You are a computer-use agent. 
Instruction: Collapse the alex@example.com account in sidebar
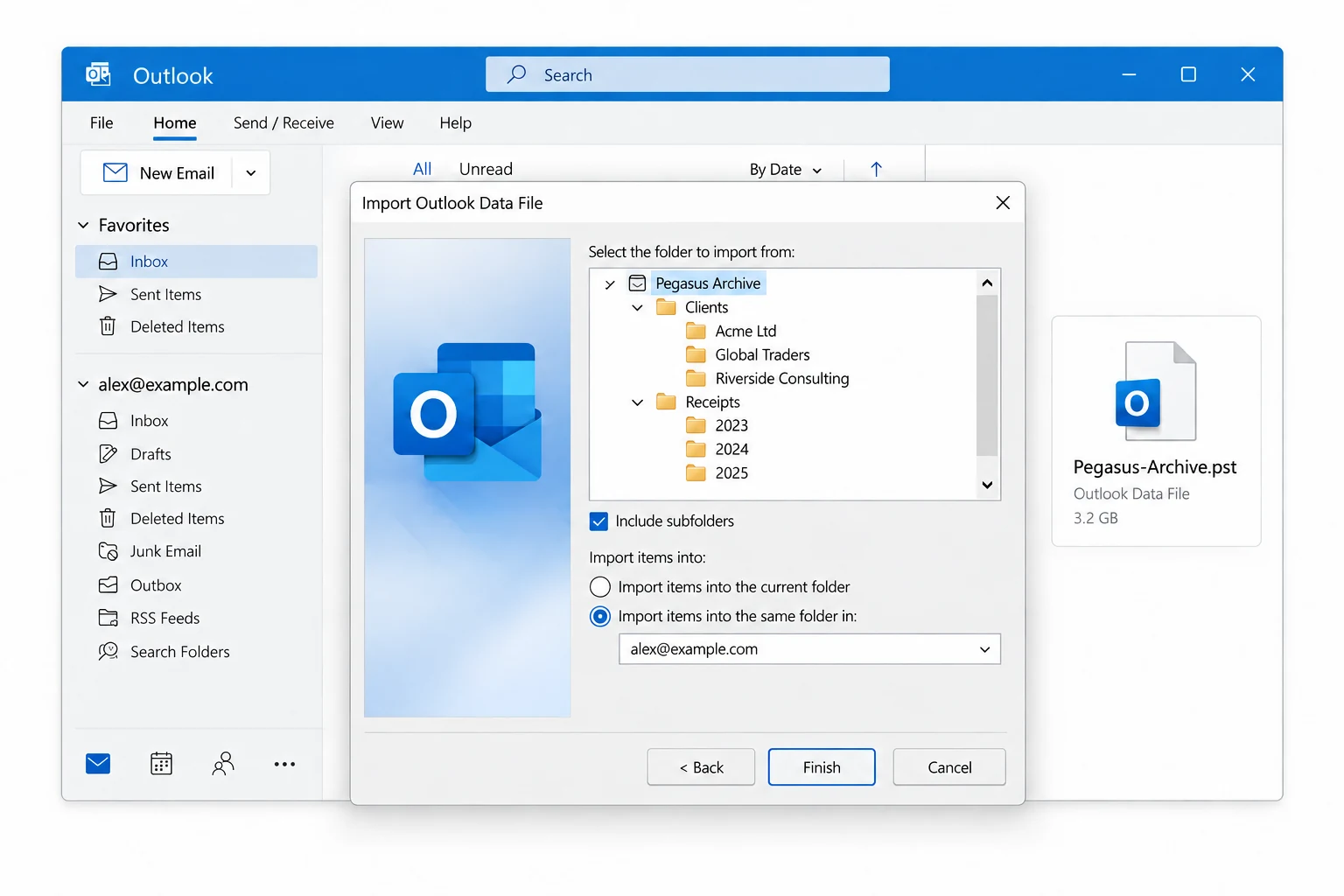coord(83,384)
